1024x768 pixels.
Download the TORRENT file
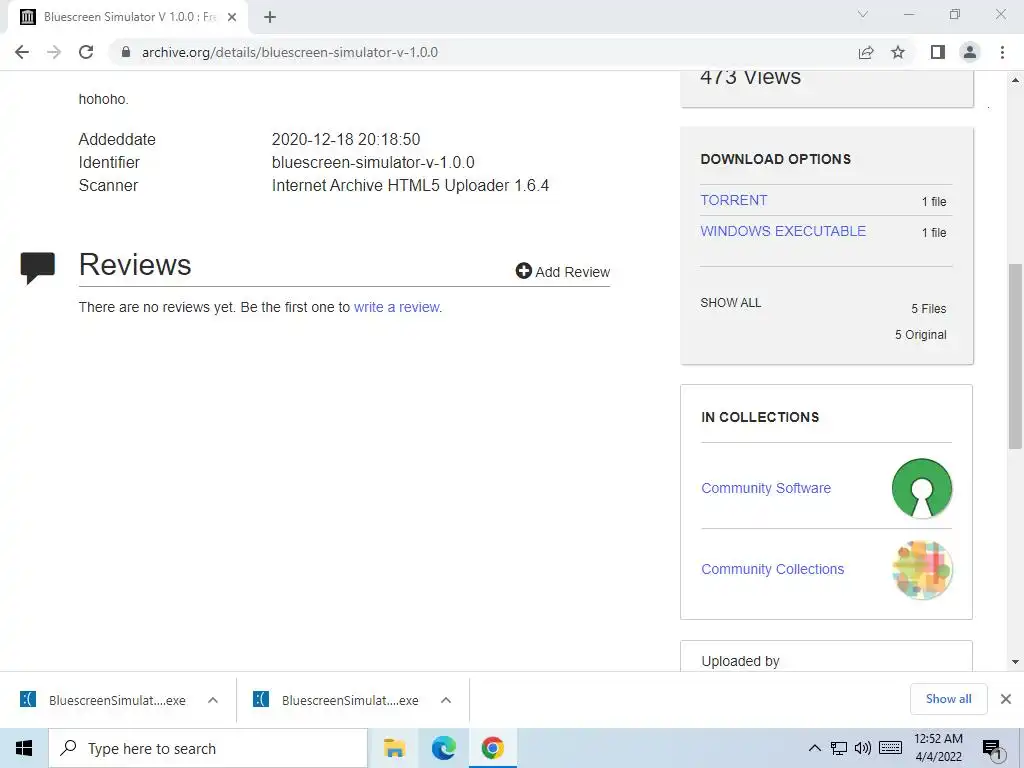coord(734,200)
